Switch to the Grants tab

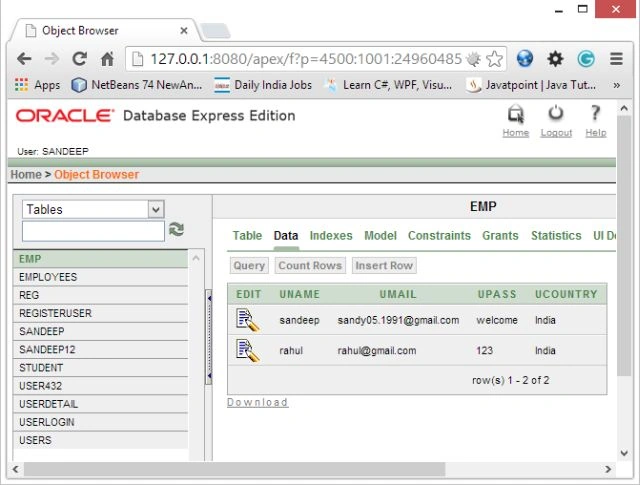point(500,236)
